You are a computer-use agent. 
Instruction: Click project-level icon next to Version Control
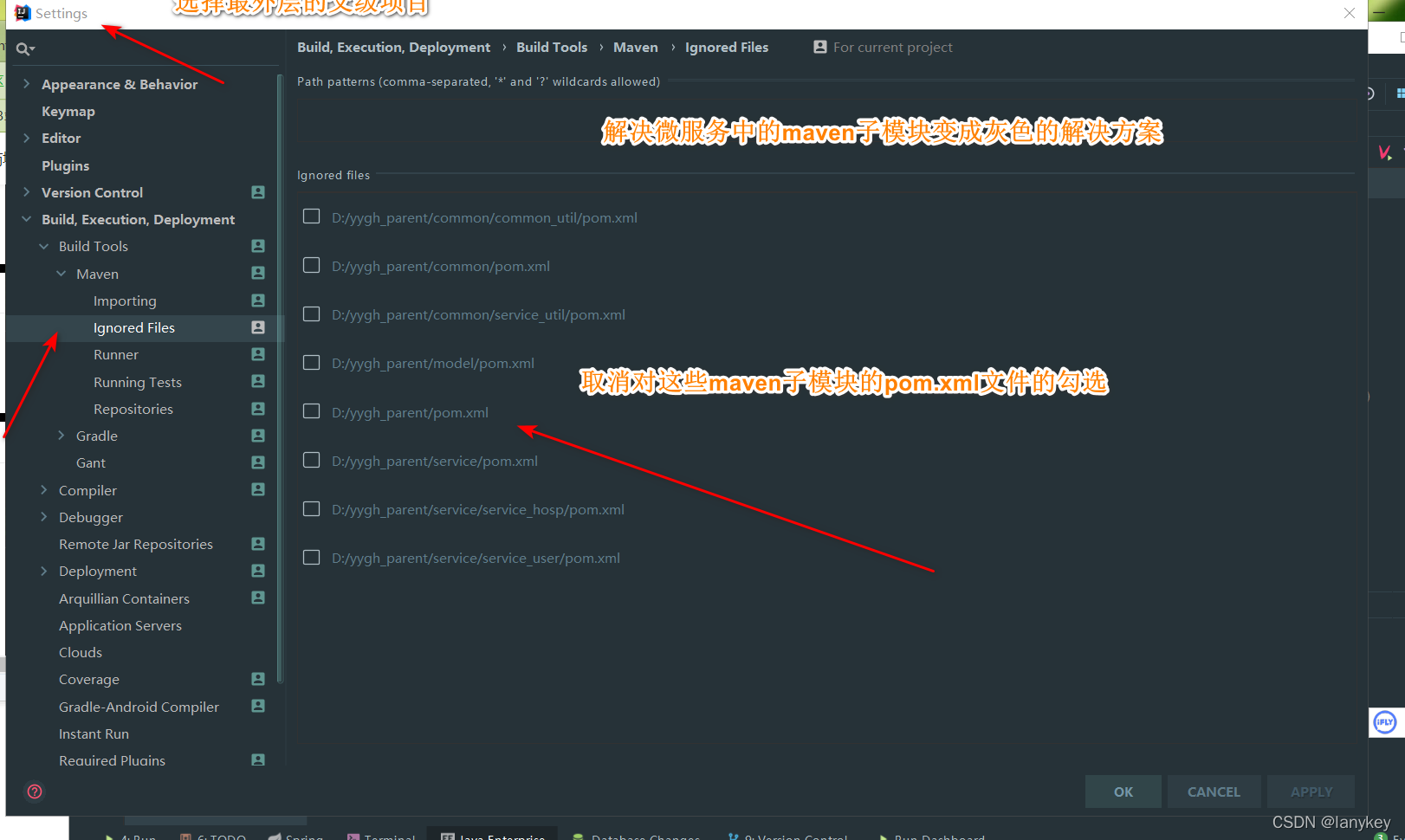(258, 192)
